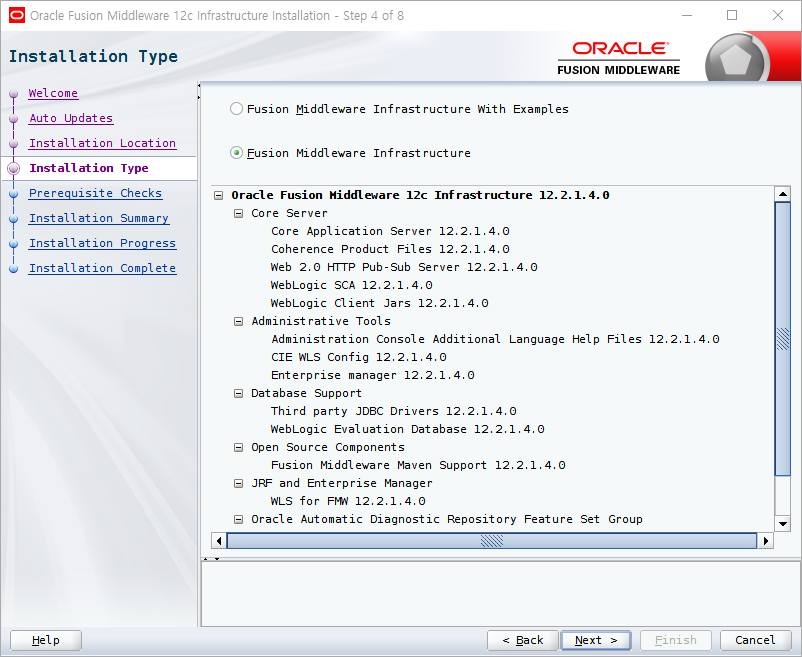This screenshot has width=802, height=657.
Task: Click the Installation Type current step marker
Action: click(14, 169)
